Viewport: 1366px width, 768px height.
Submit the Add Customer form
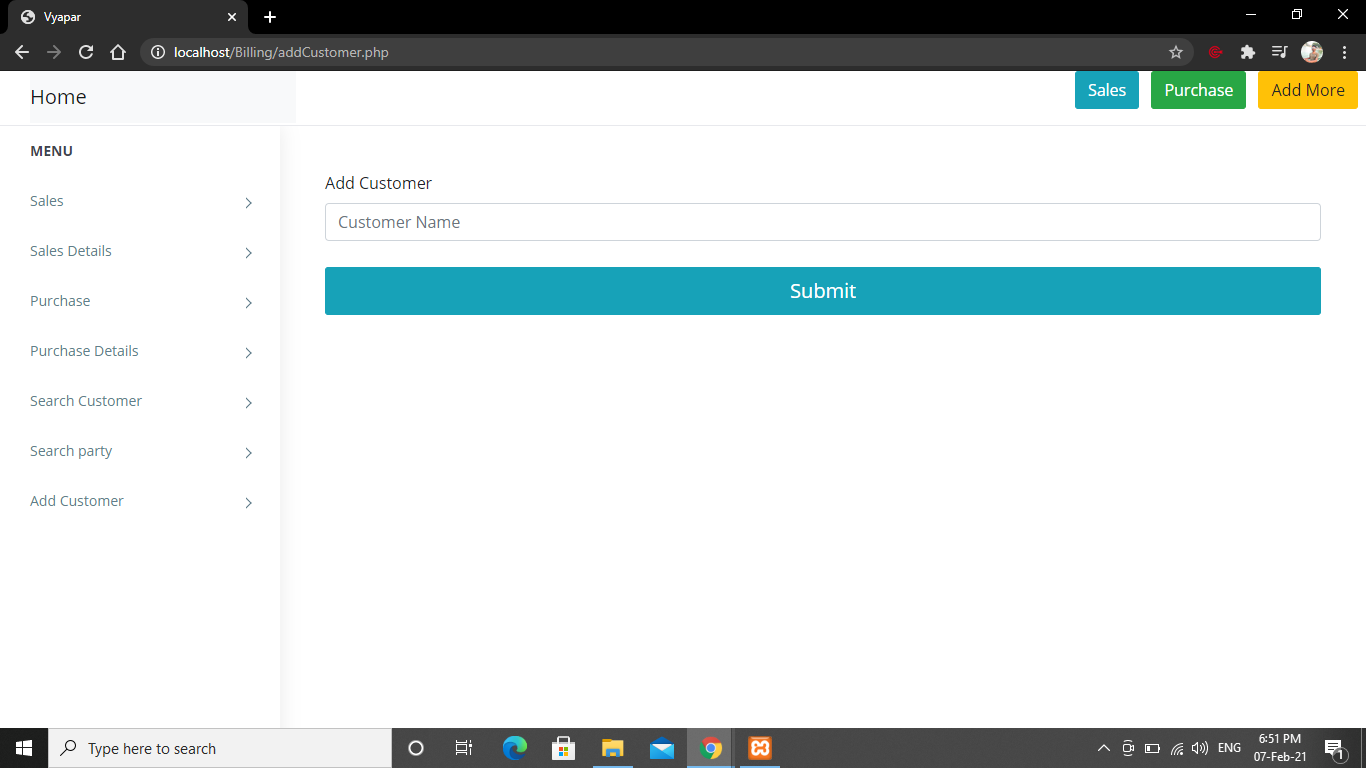click(x=823, y=291)
